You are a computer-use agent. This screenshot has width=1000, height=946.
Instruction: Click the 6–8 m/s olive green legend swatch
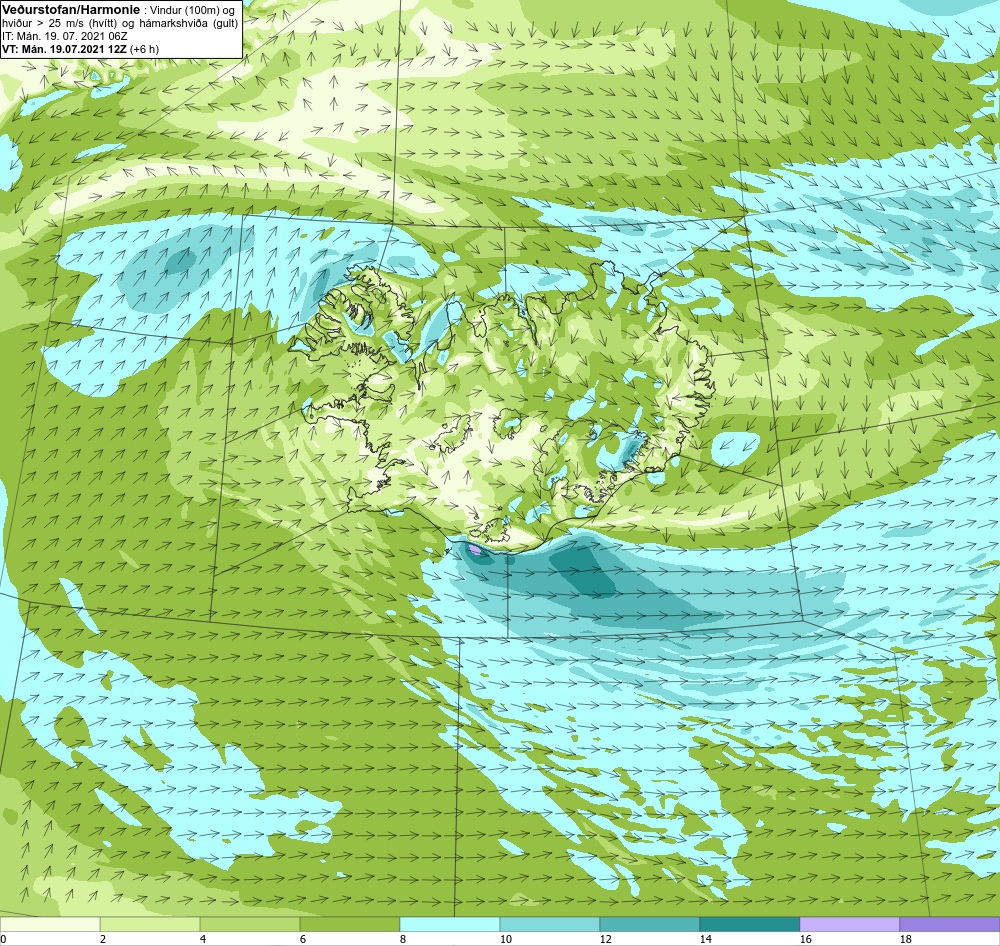[x=349, y=924]
